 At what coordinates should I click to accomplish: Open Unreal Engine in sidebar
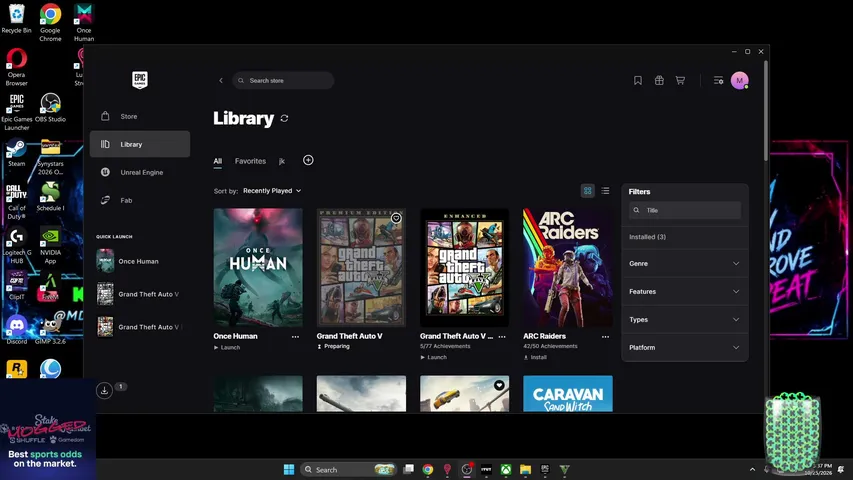point(140,173)
